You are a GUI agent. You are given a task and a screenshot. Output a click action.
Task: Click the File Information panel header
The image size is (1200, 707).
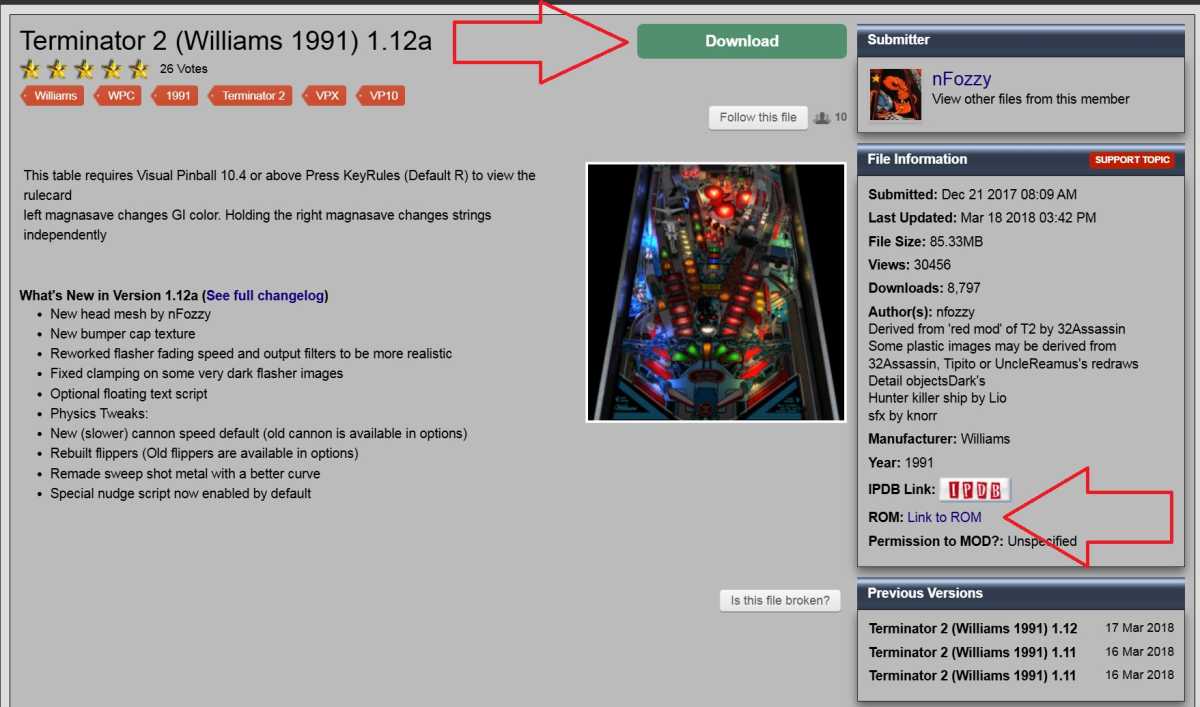1019,159
